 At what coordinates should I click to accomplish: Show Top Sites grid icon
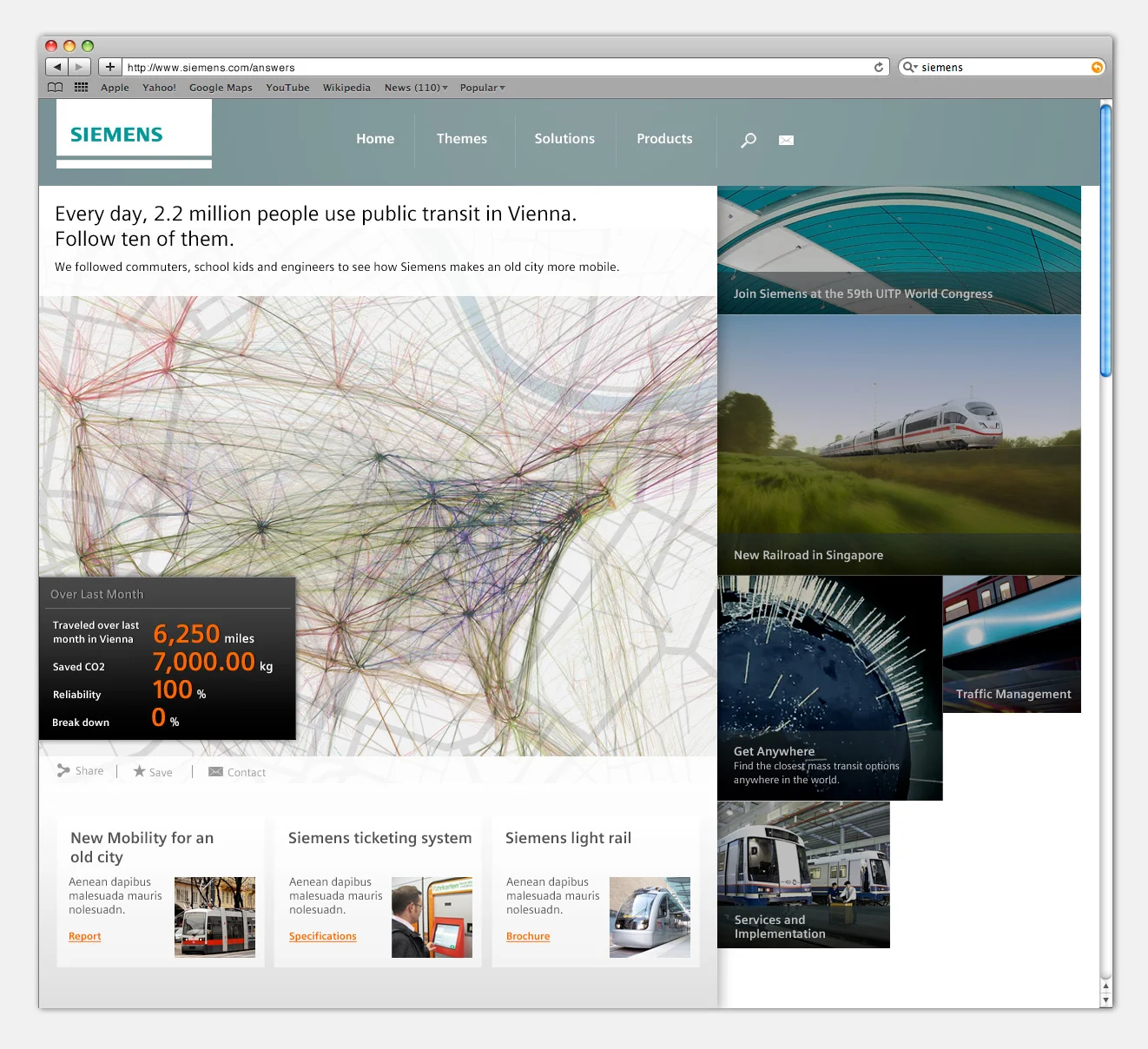click(82, 88)
